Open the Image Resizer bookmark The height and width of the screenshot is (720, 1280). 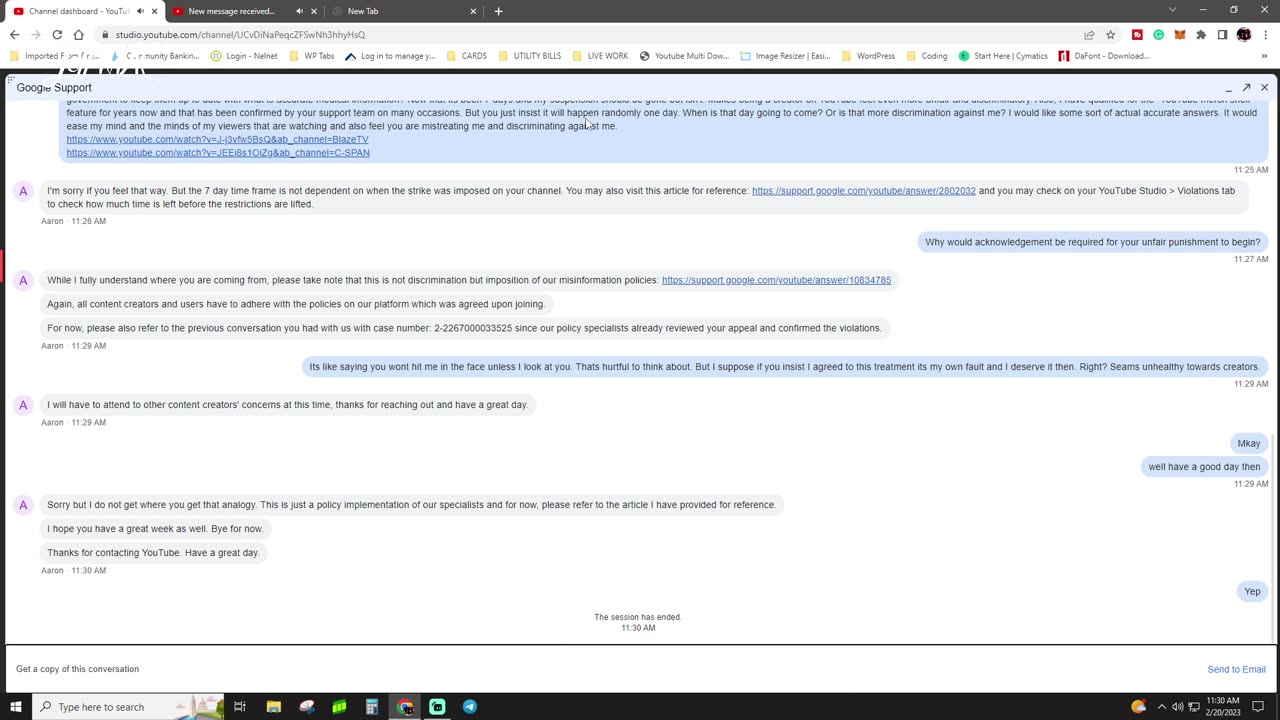[x=785, y=56]
